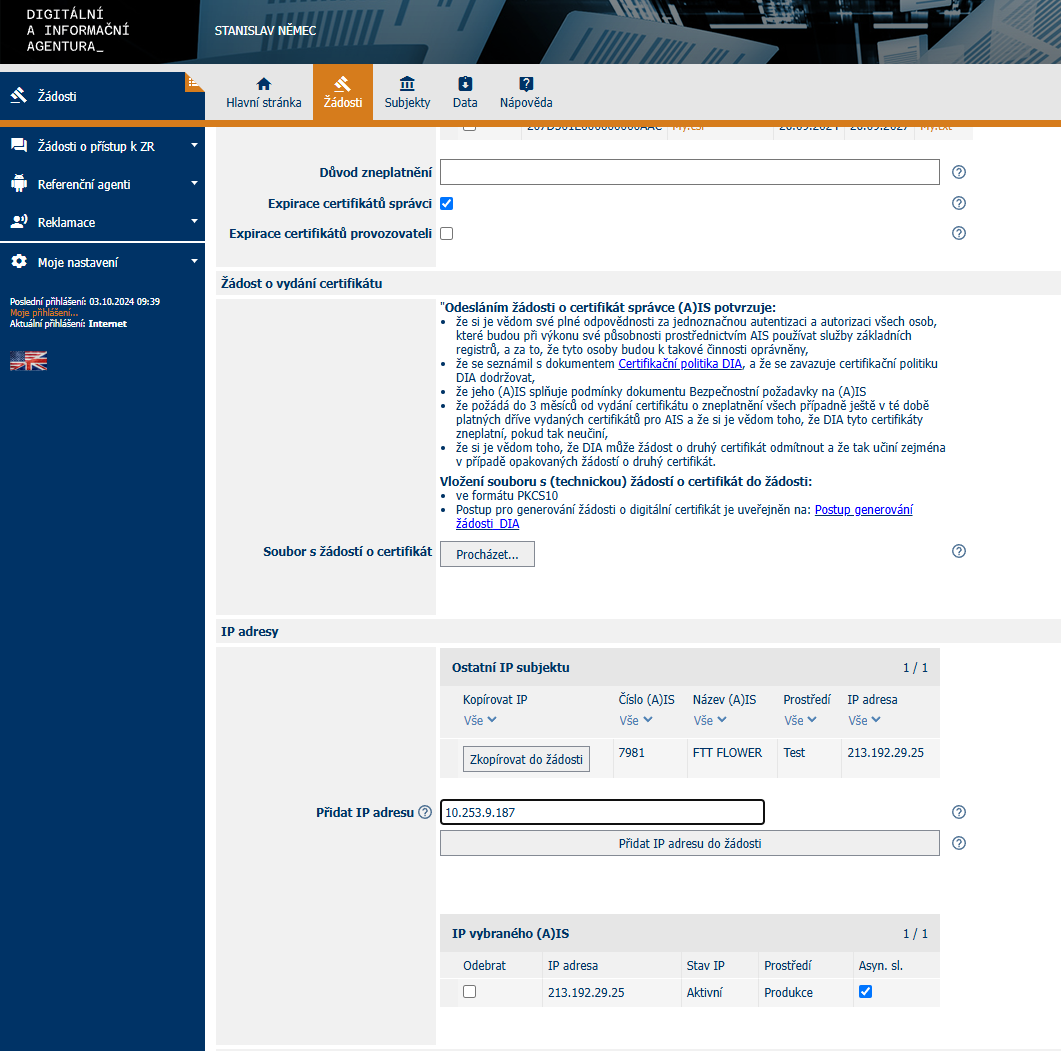Click Přidat IP adresu do žádosti button
The height and width of the screenshot is (1051, 1061).
(x=689, y=843)
